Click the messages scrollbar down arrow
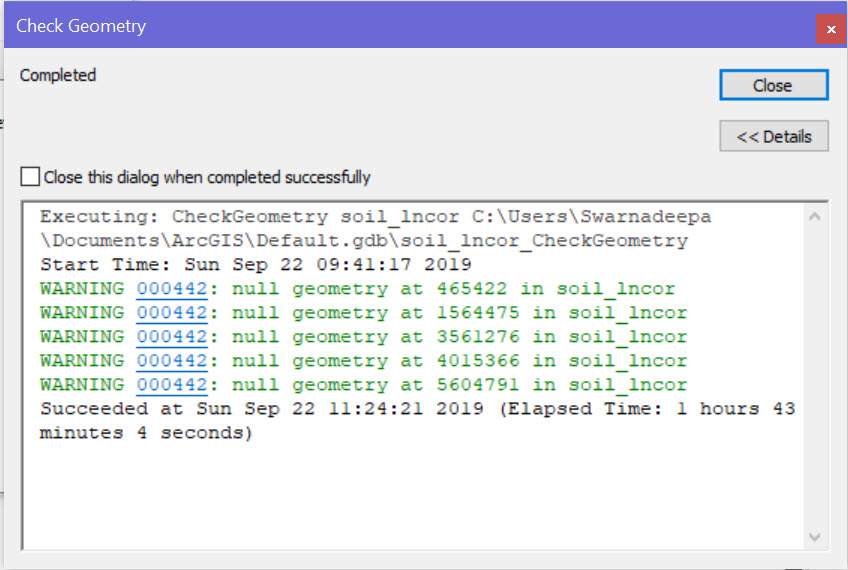The image size is (848, 570). tap(815, 537)
